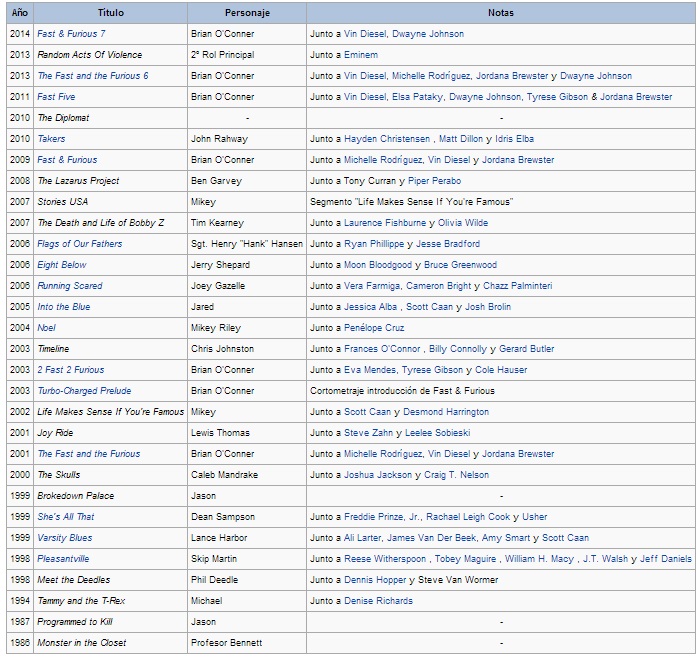Click the Jessica Alba link

point(370,307)
